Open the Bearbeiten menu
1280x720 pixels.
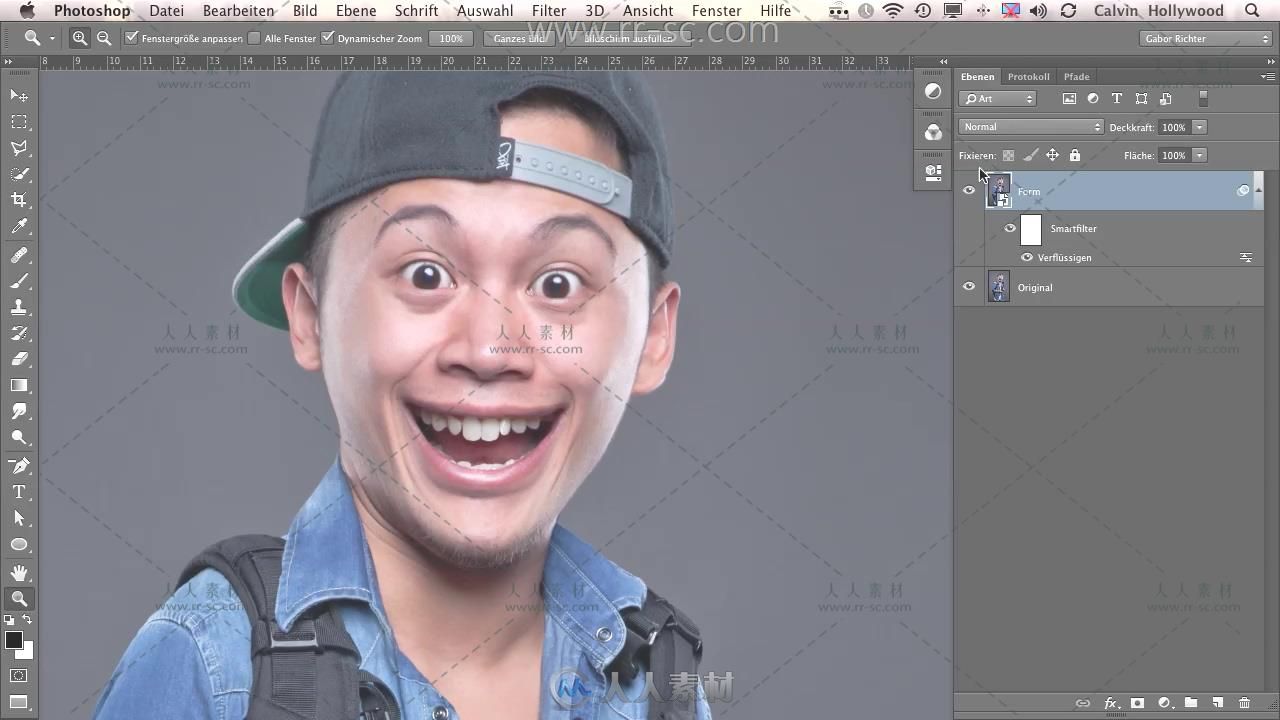click(238, 11)
